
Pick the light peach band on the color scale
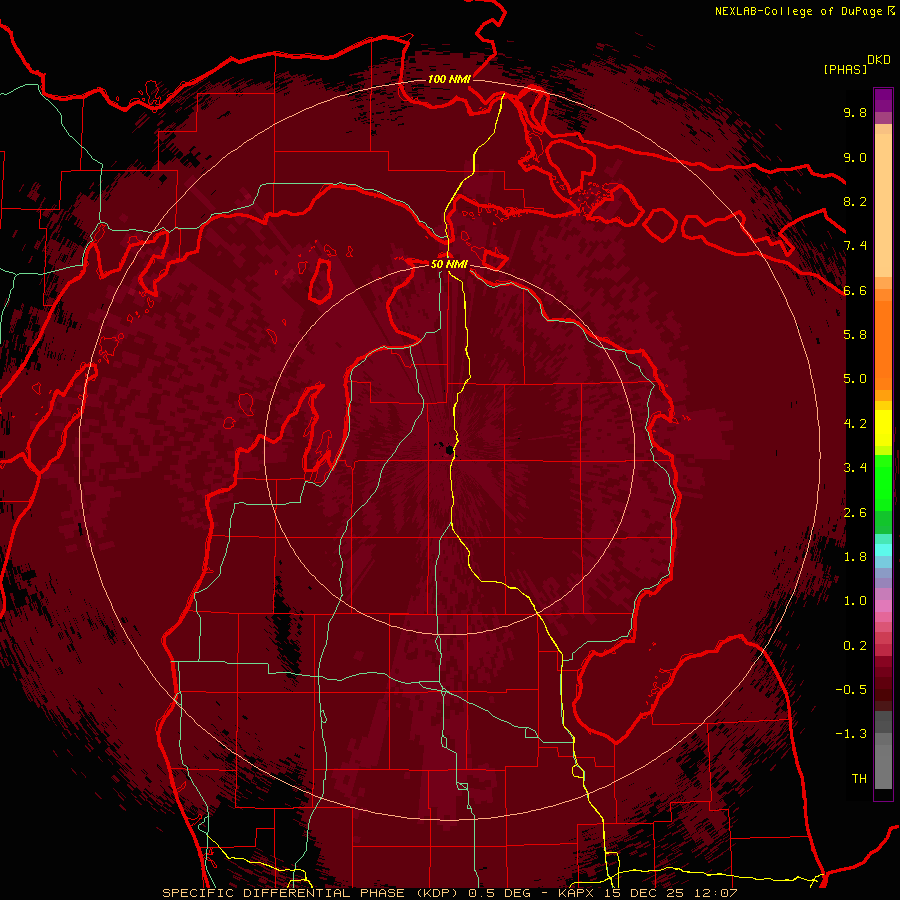click(883, 207)
